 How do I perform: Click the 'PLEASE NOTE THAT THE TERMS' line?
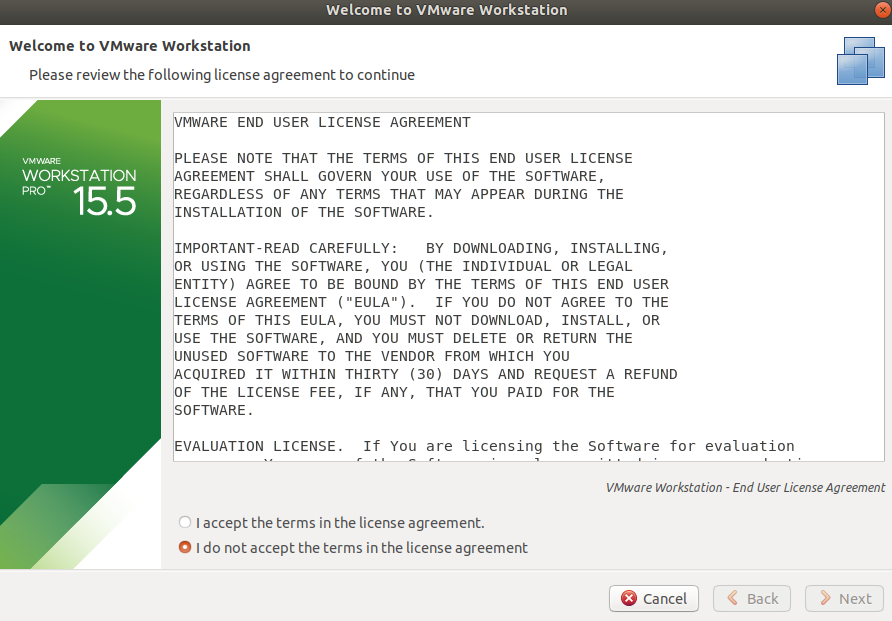403,158
